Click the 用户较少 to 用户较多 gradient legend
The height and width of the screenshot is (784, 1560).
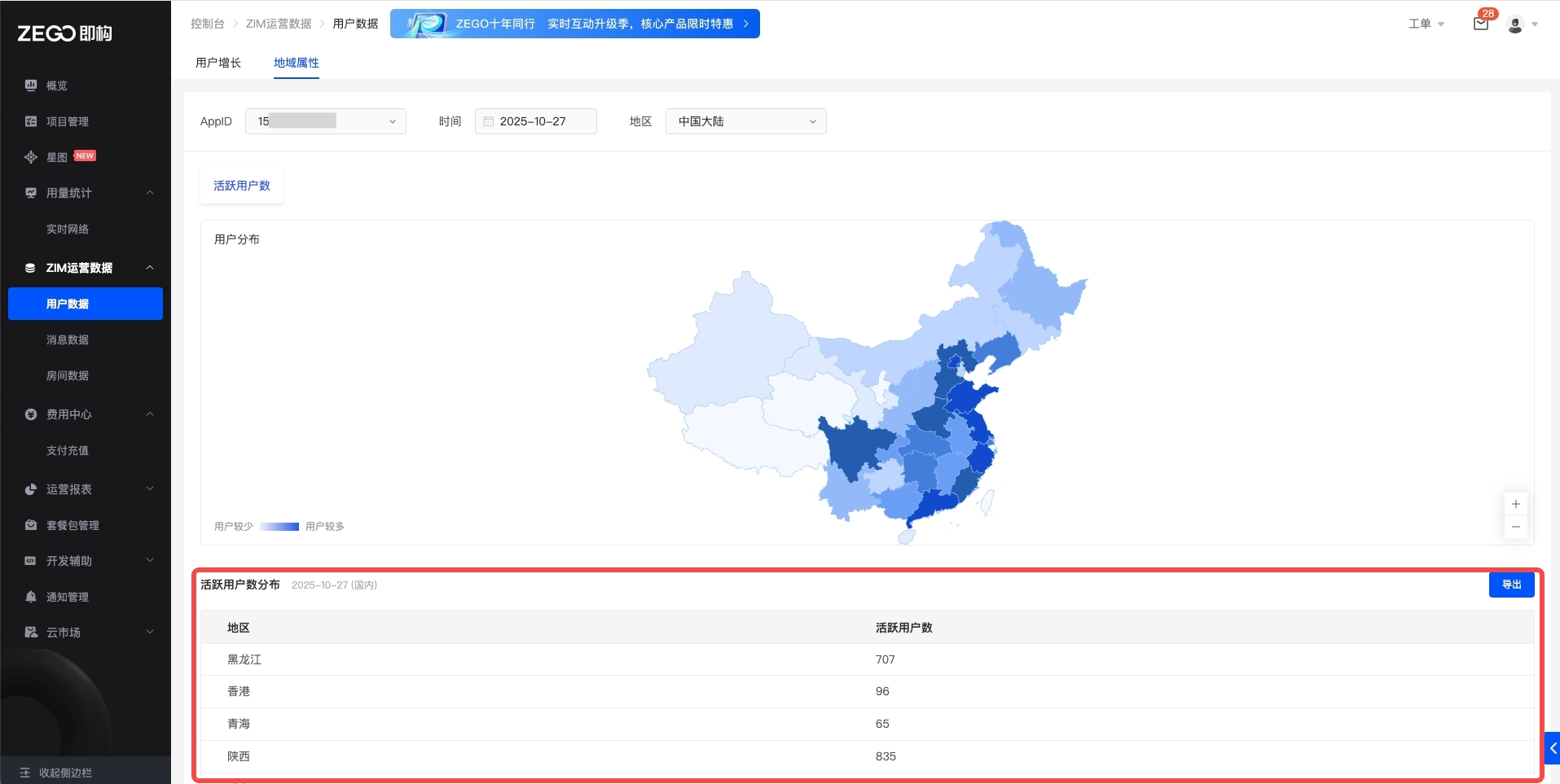click(x=279, y=527)
